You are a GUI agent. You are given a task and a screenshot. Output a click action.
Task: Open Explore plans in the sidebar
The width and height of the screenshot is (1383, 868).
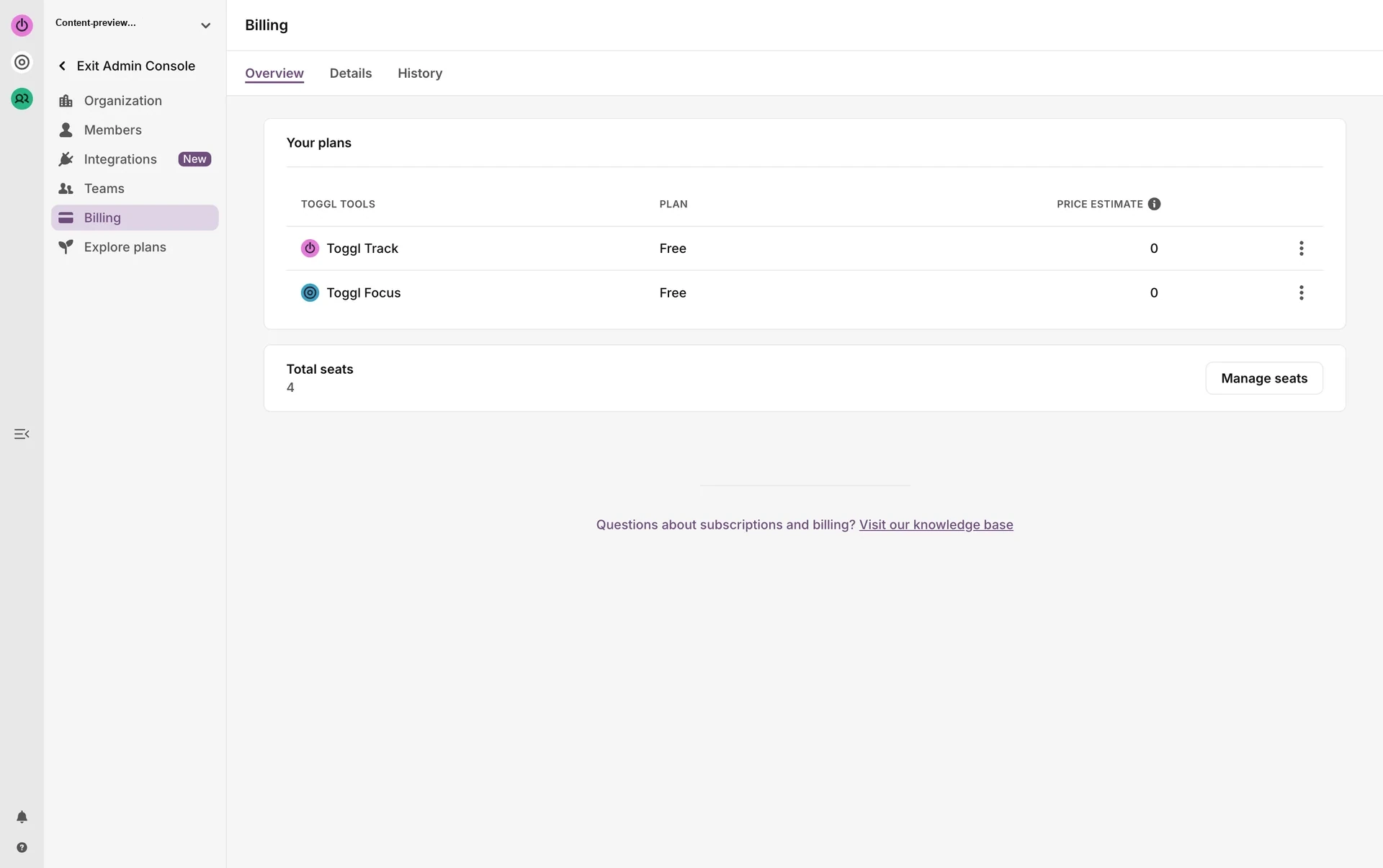click(135, 247)
